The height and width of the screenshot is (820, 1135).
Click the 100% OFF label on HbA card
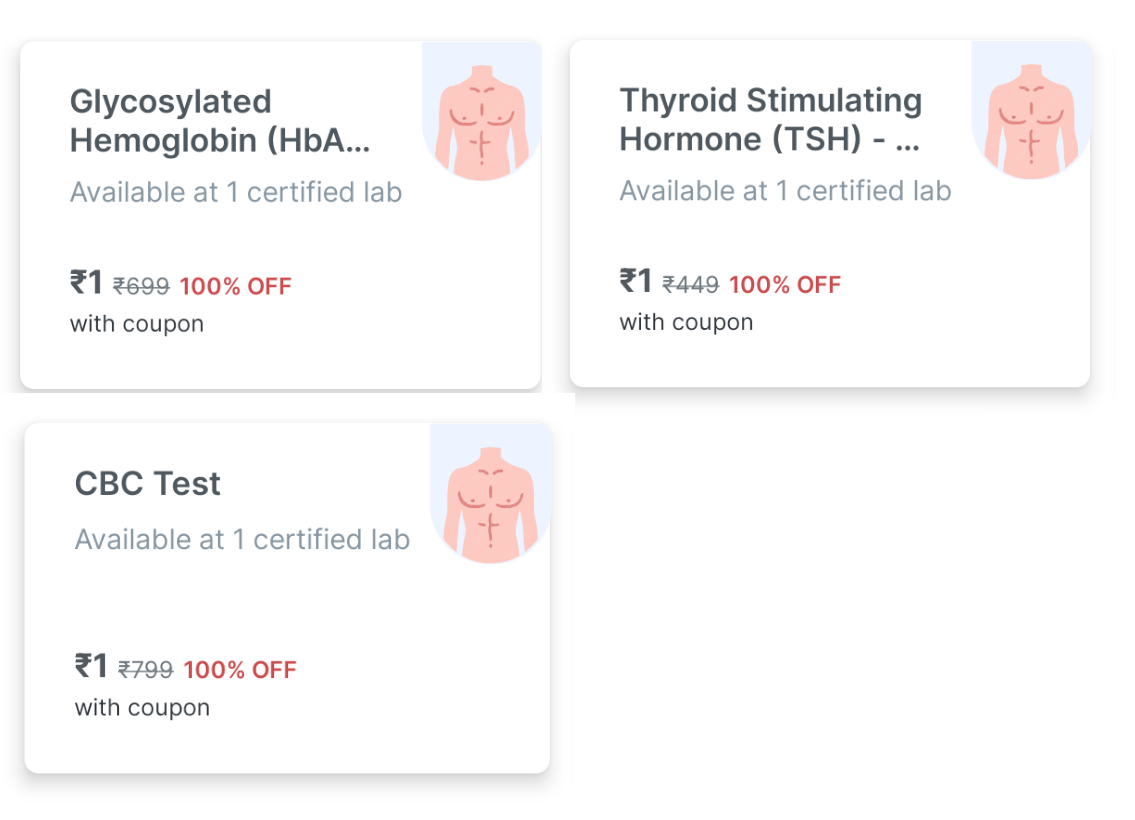click(235, 287)
